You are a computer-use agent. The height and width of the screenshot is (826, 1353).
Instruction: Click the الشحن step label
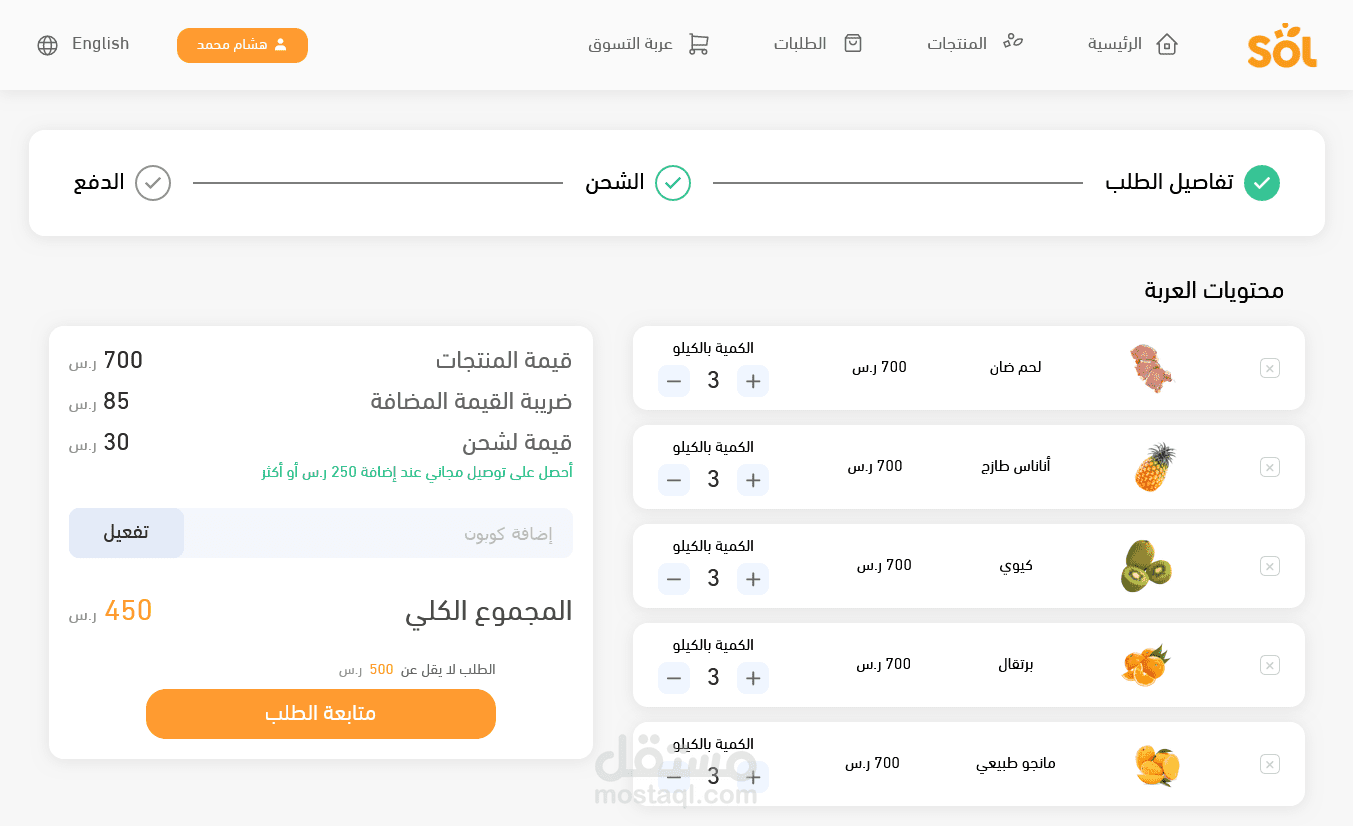pos(615,182)
